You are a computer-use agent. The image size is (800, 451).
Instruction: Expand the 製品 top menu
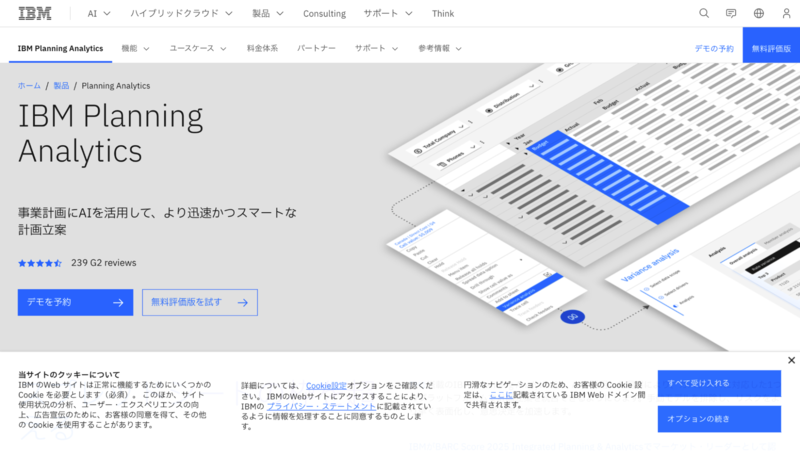[x=268, y=14]
